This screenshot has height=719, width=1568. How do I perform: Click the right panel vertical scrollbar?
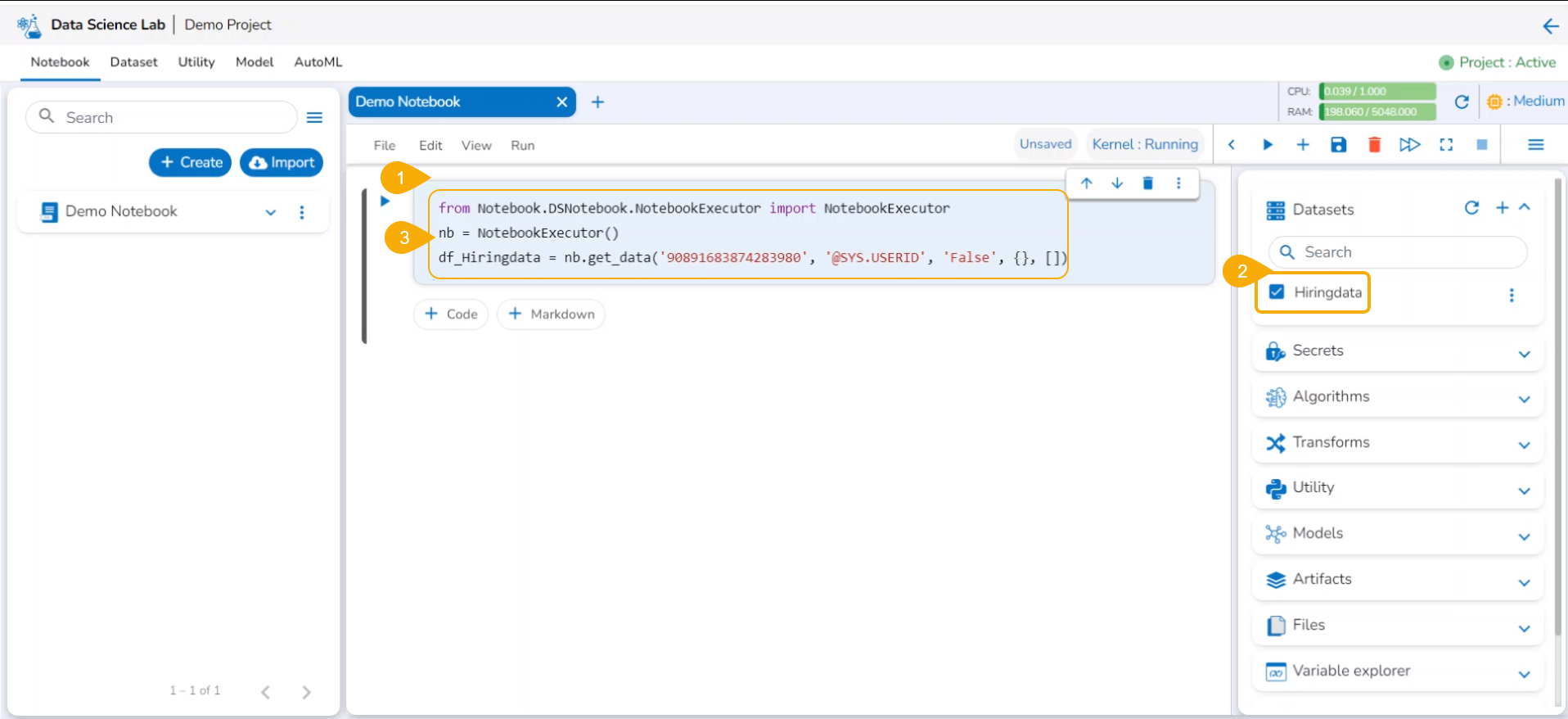(1557, 409)
